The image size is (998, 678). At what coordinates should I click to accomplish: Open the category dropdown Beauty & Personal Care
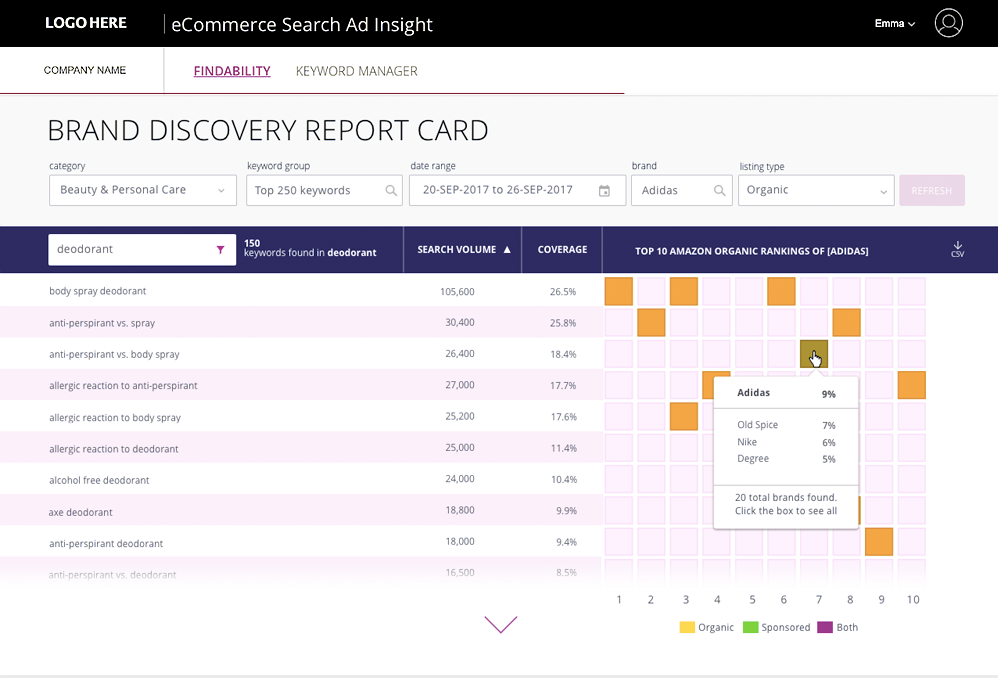click(143, 190)
